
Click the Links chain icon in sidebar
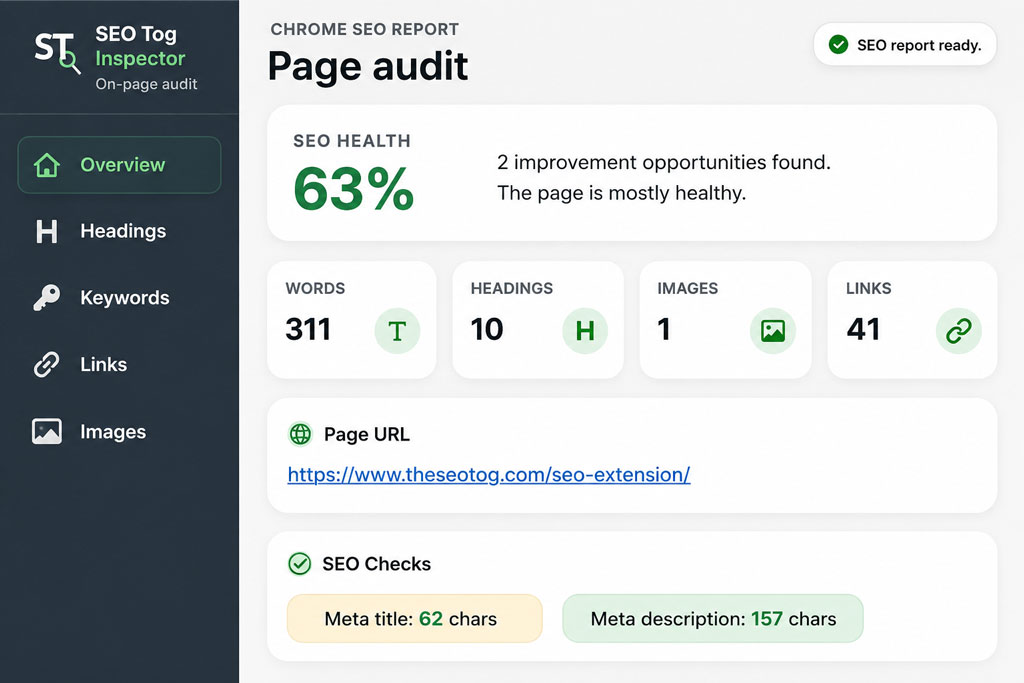click(46, 364)
